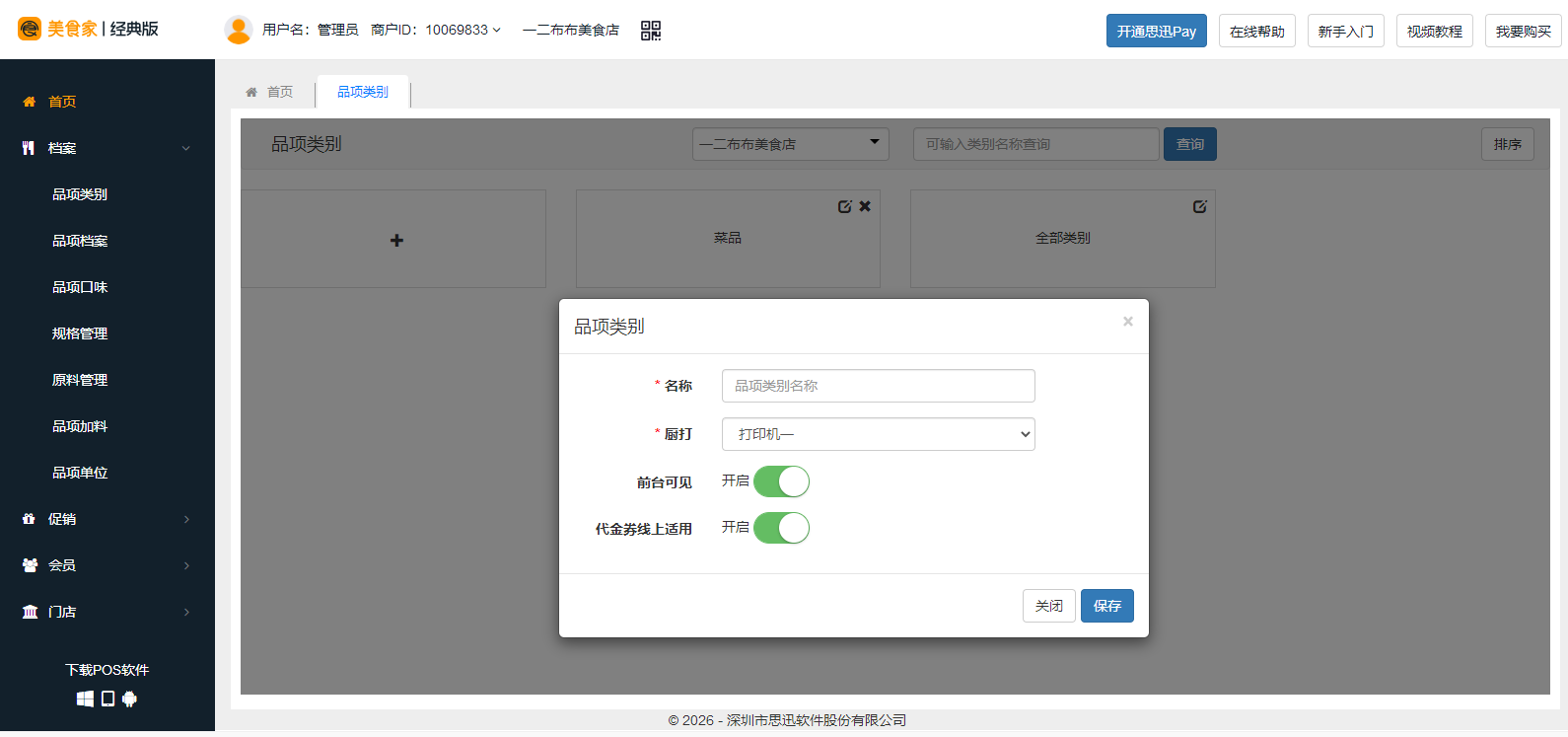The height and width of the screenshot is (737, 1568).
Task: Open 视频教程
Action: click(x=1435, y=31)
